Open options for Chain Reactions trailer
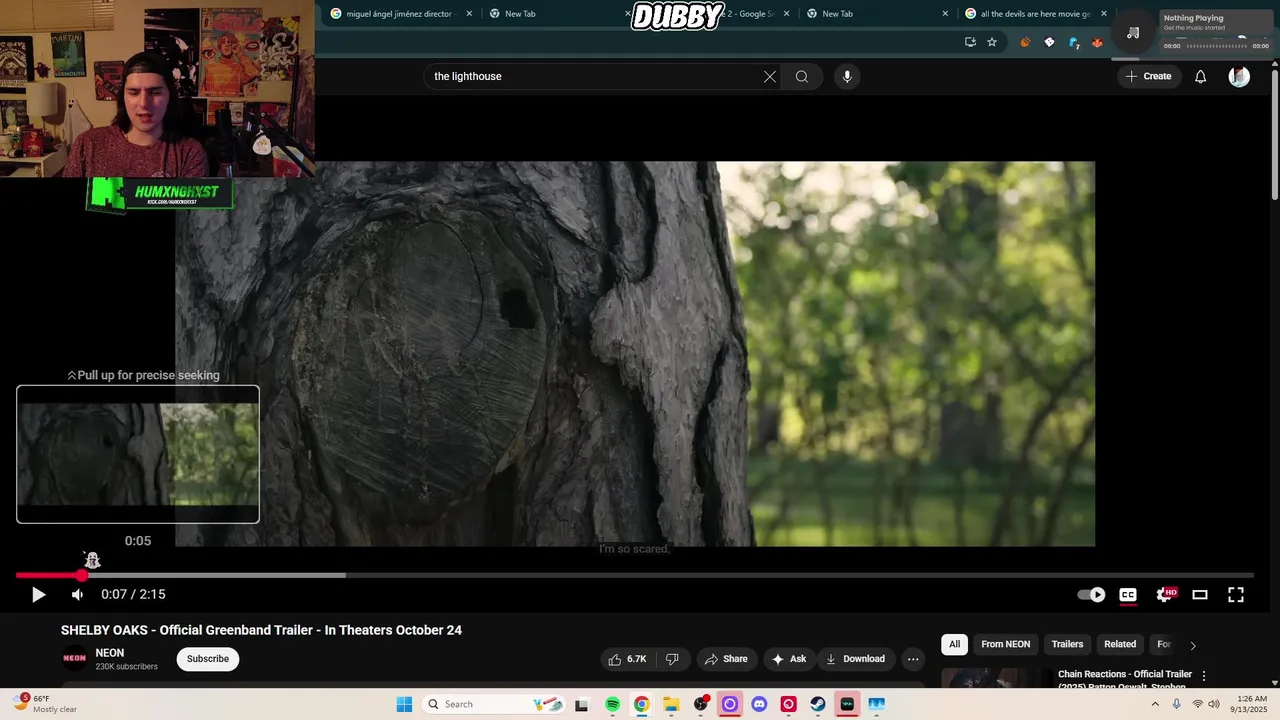Image resolution: width=1280 pixels, height=720 pixels. pos(1204,676)
